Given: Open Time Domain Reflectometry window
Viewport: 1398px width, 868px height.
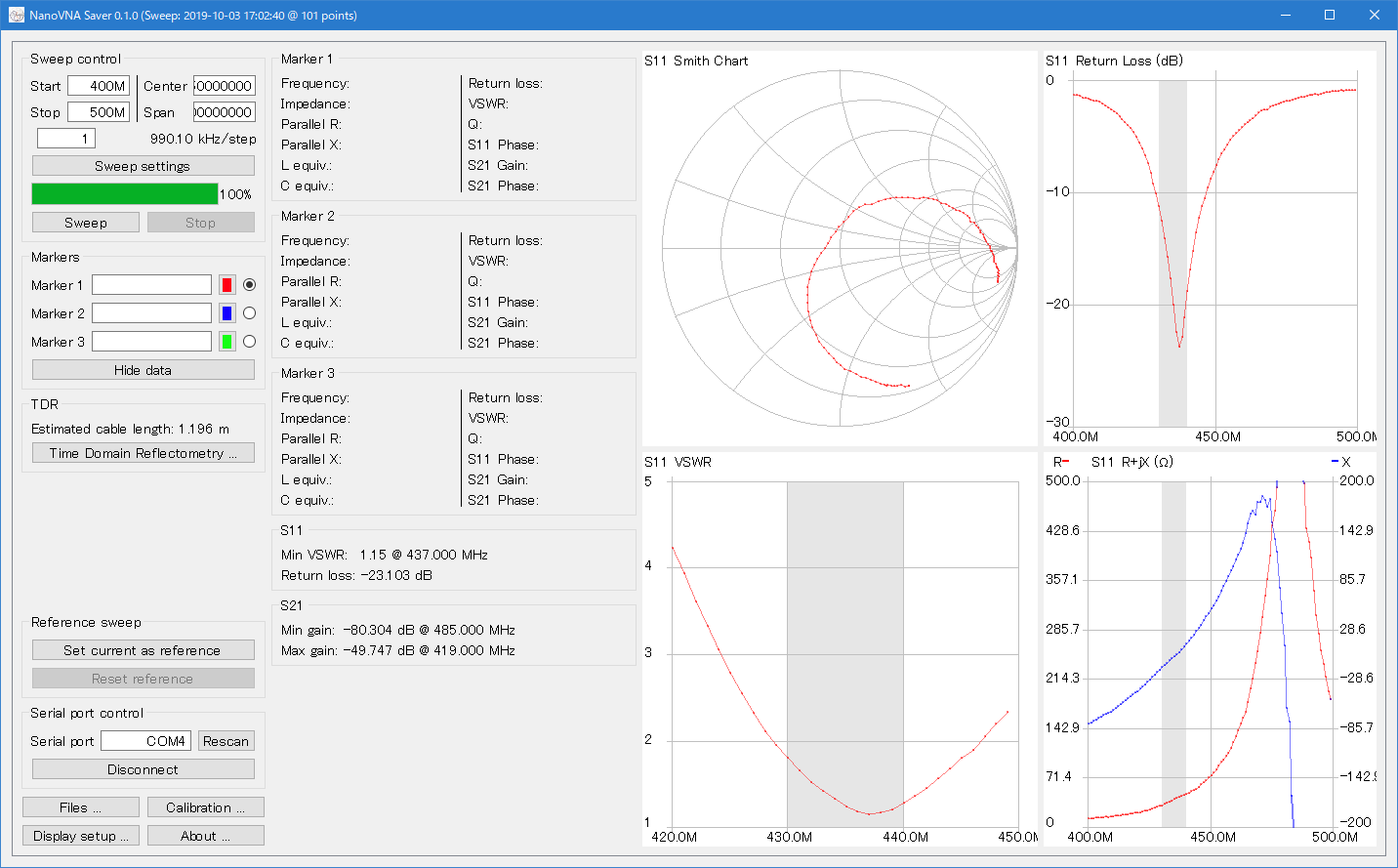Looking at the screenshot, I should 143,453.
